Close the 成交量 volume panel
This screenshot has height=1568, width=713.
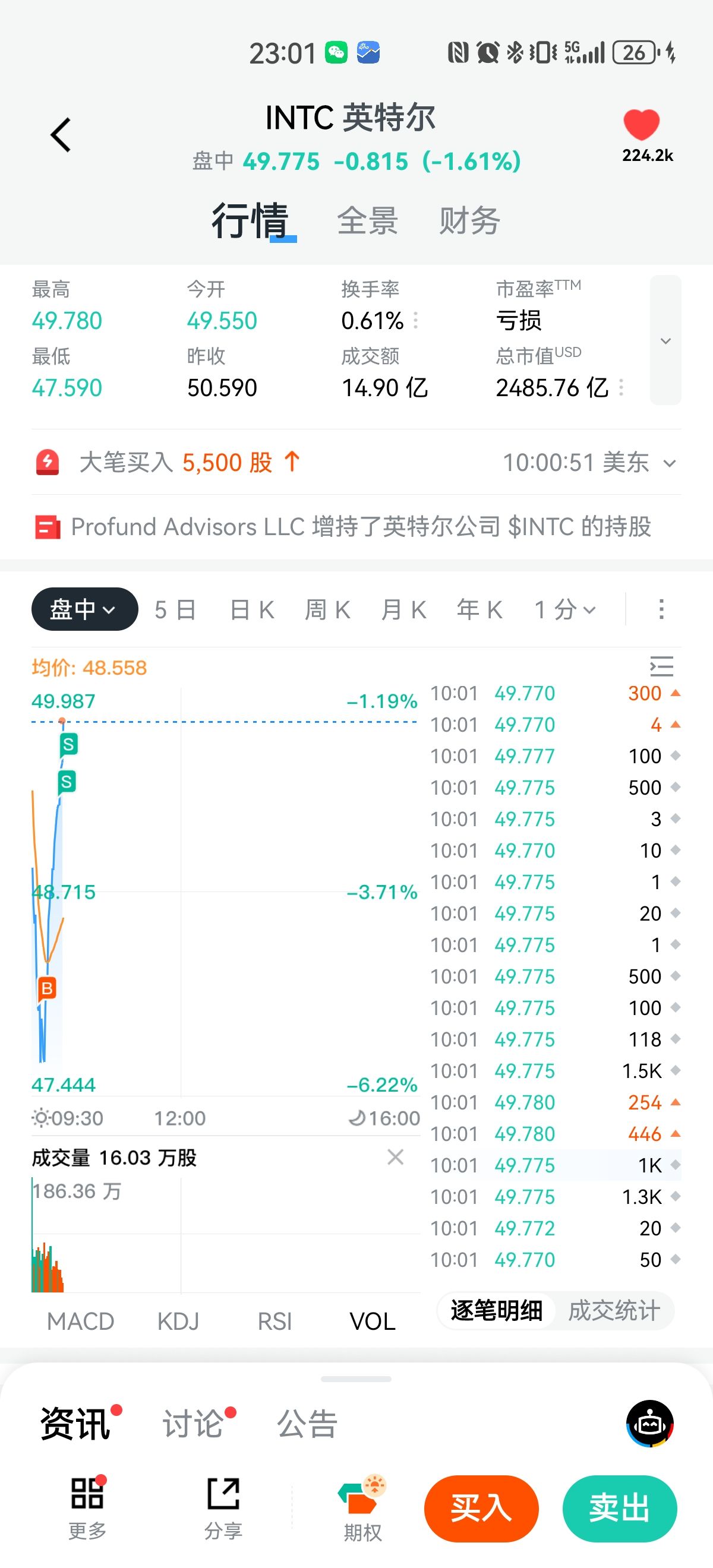tap(395, 1157)
